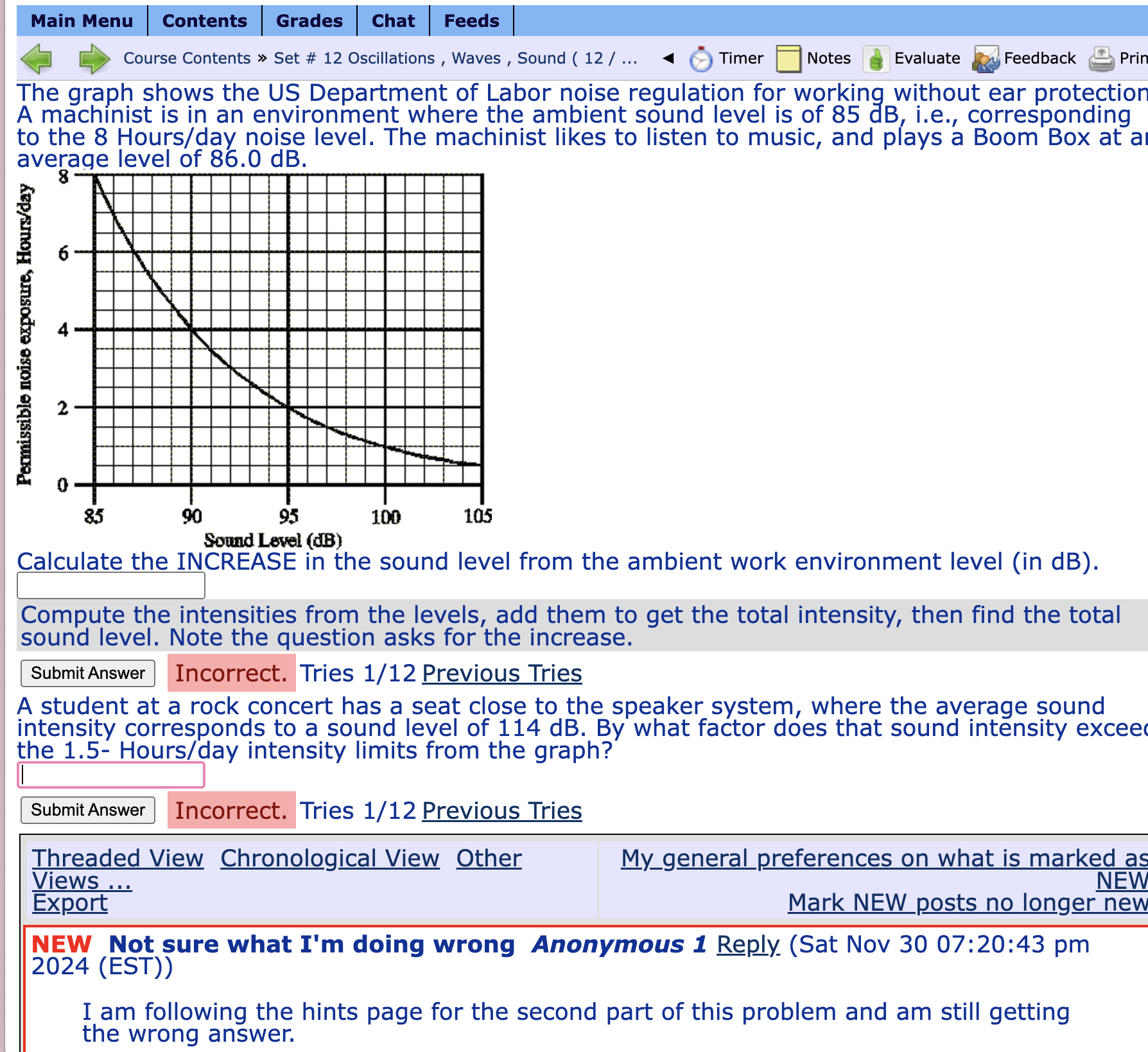Image resolution: width=1148 pixels, height=1052 pixels.
Task: Open Feedback via the feedback icon
Action: (987, 58)
